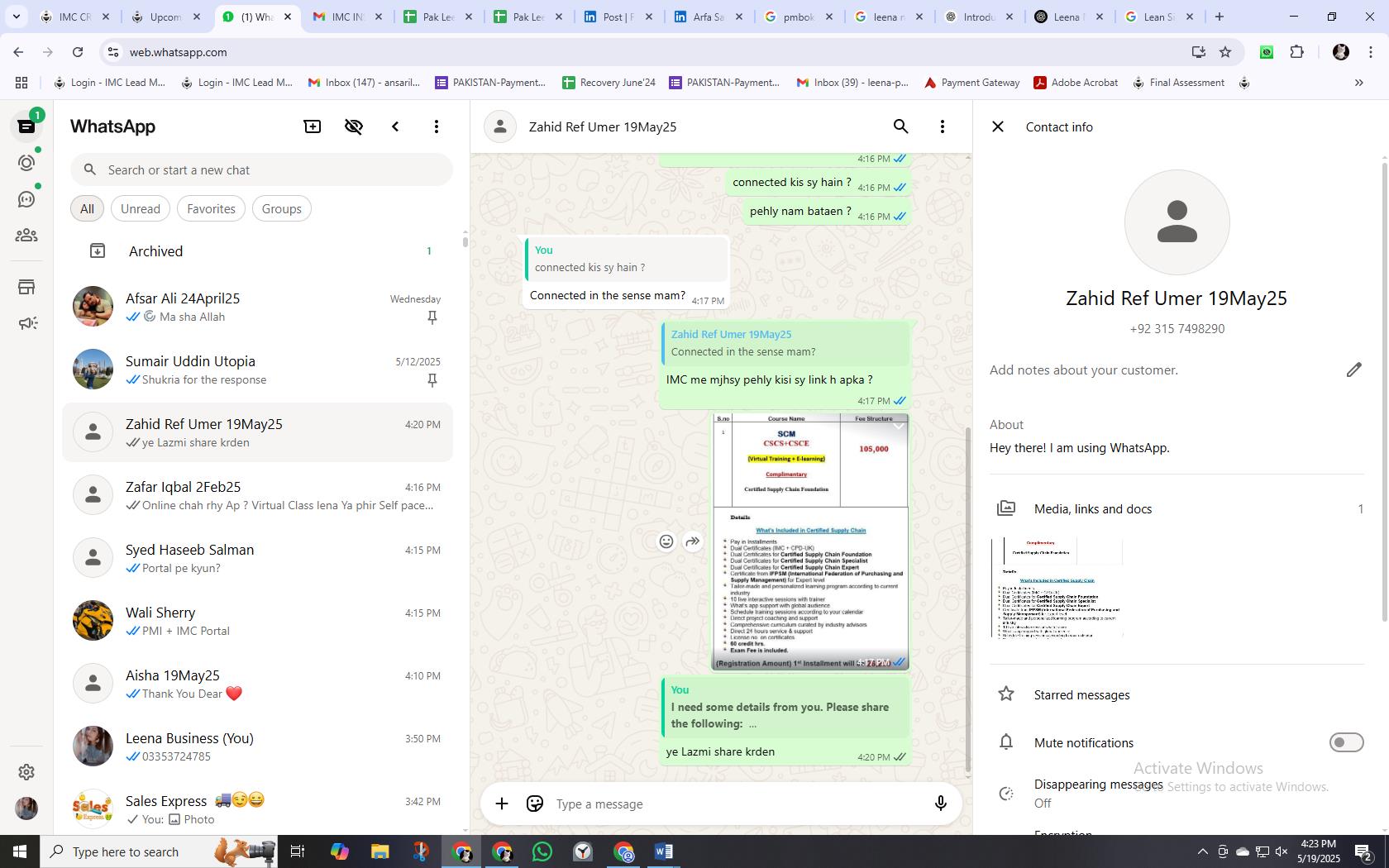Open File Explorer from the taskbar

(x=379, y=851)
